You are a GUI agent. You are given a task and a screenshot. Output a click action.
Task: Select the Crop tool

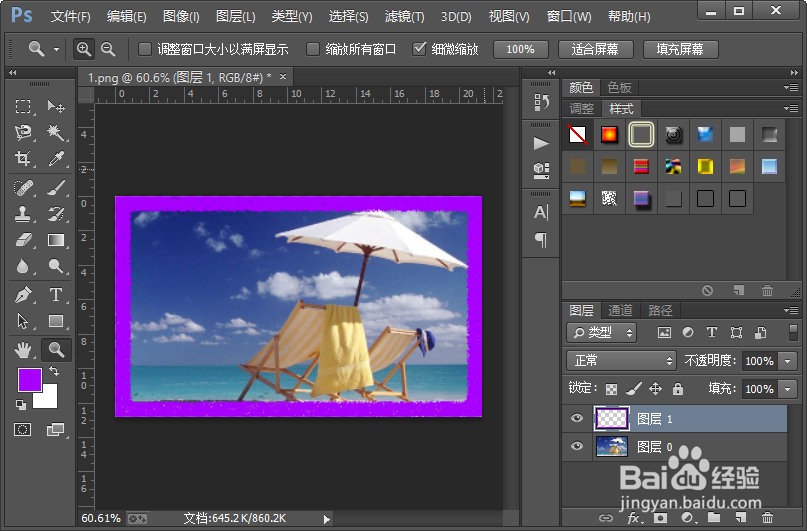coord(23,158)
